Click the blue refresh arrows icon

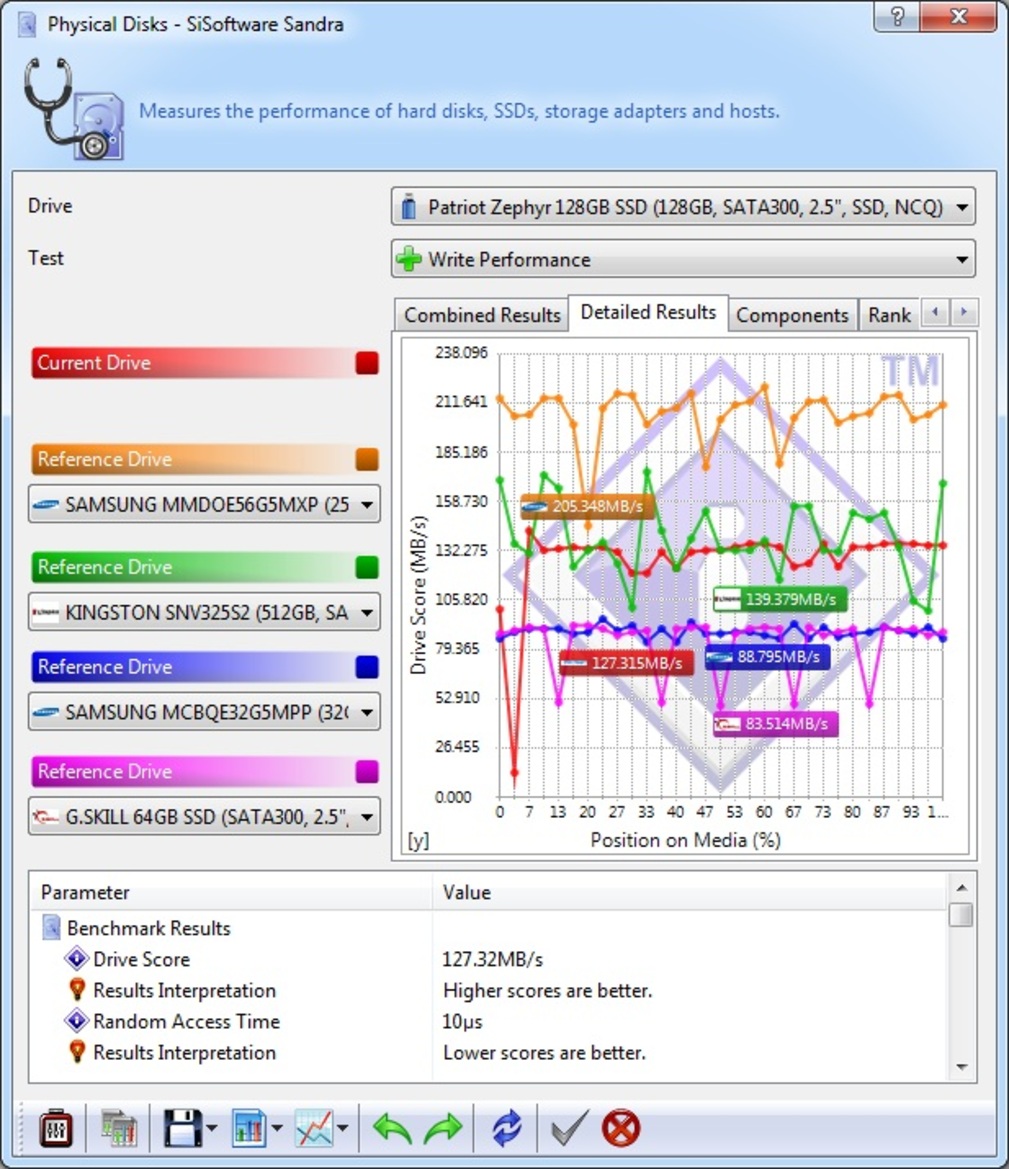click(x=507, y=1128)
